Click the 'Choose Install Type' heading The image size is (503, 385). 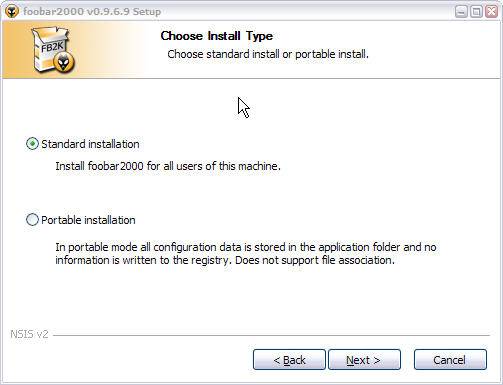(x=217, y=36)
